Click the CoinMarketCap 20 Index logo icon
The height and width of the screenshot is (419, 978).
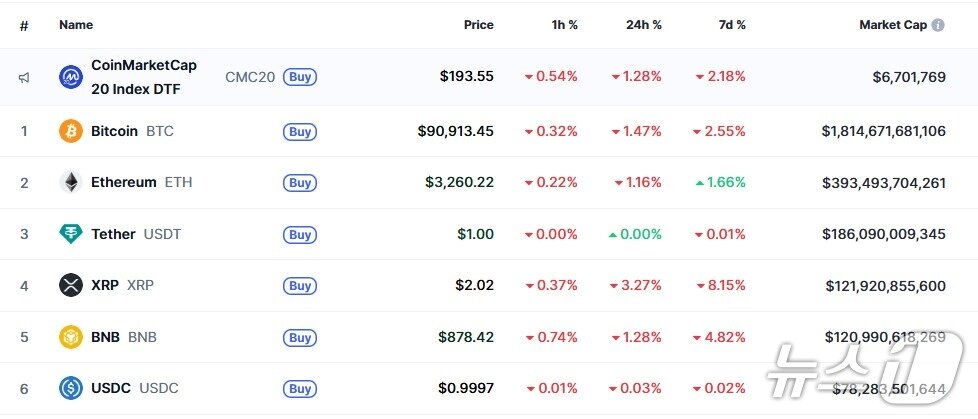click(x=71, y=77)
